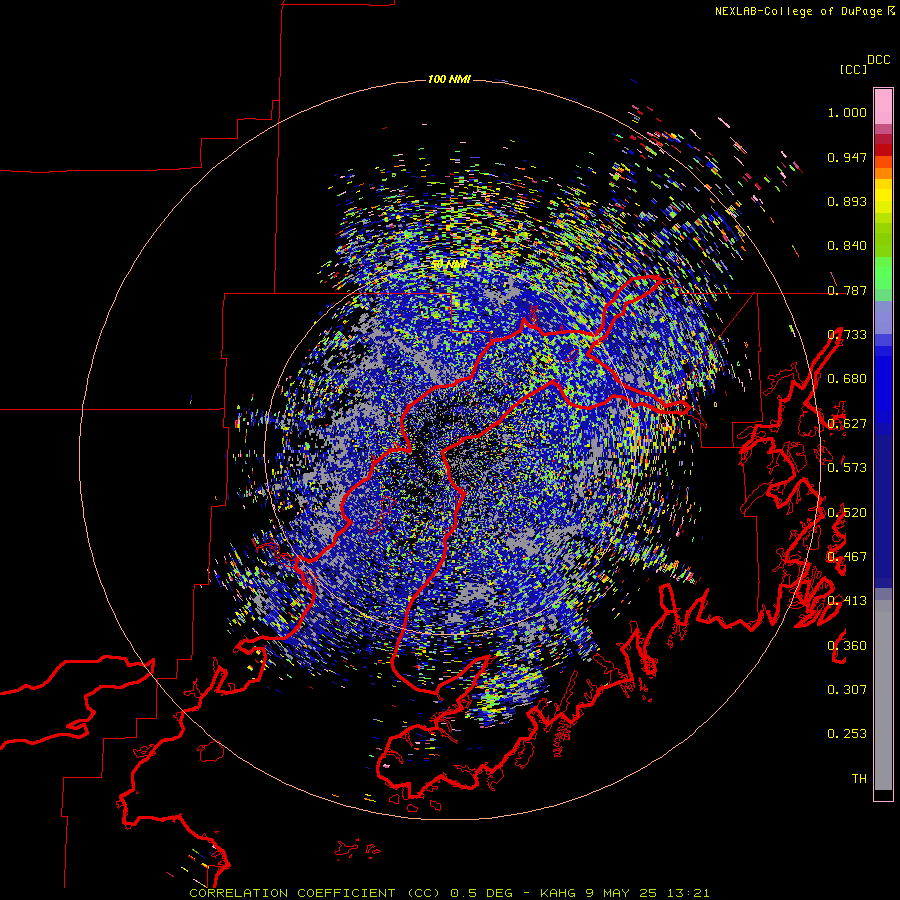The image size is (900, 900).
Task: Click the 0.573 scale value
Action: (x=847, y=468)
